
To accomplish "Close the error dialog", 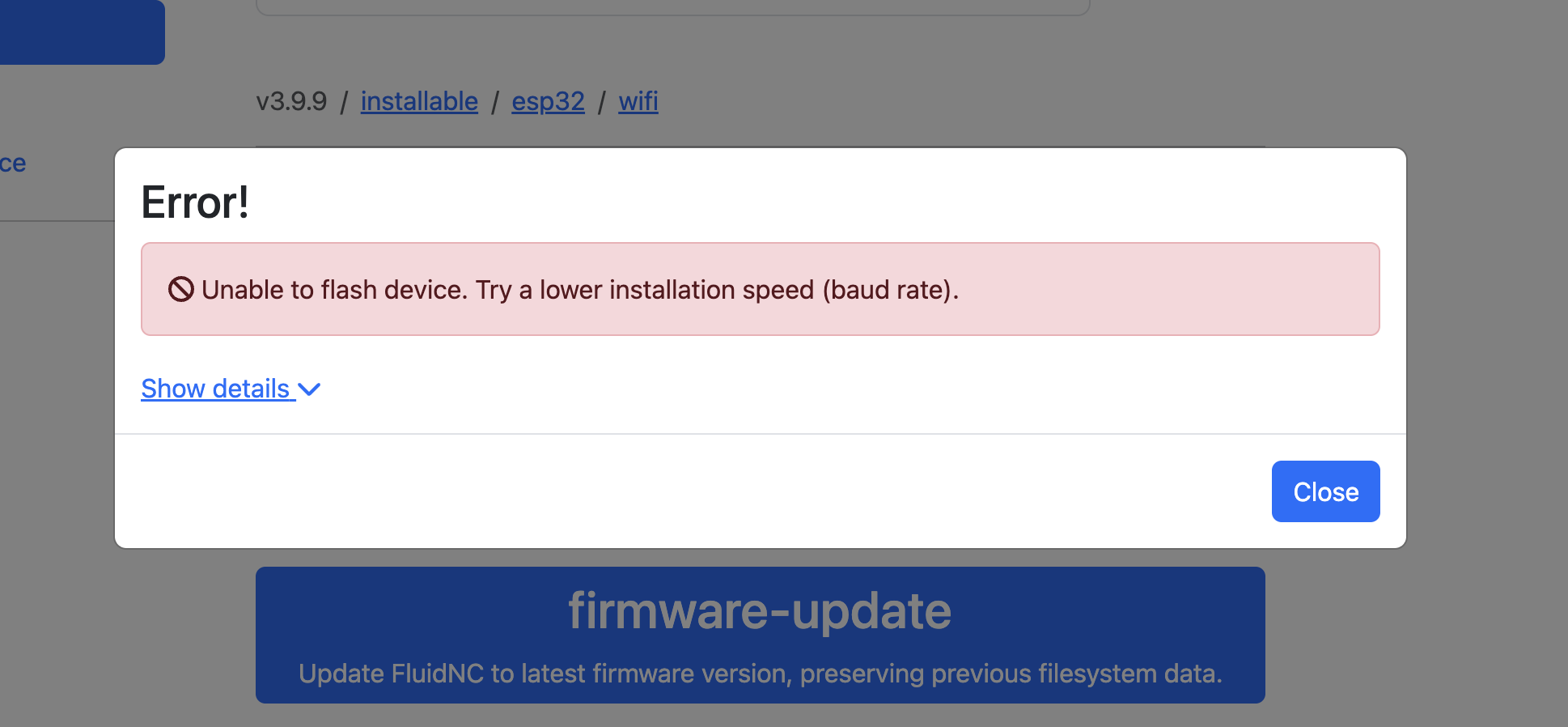I will click(x=1325, y=491).
